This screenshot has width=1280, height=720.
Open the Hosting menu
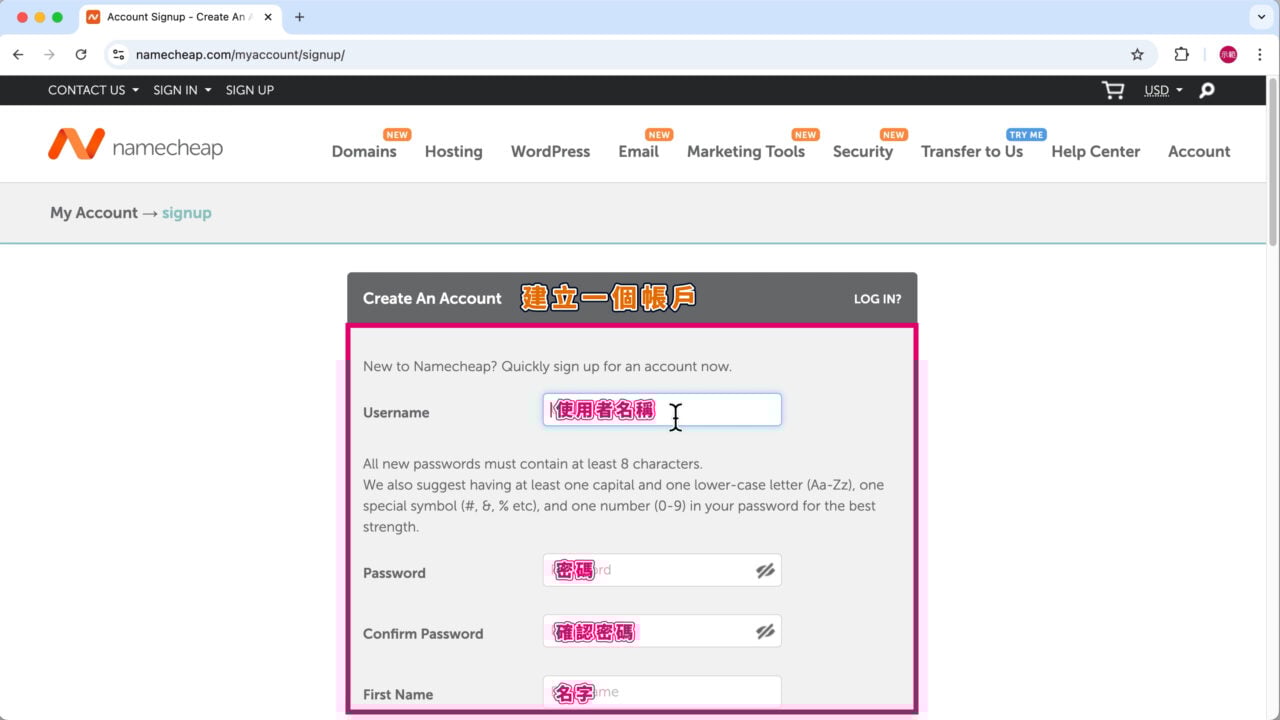[x=453, y=152]
